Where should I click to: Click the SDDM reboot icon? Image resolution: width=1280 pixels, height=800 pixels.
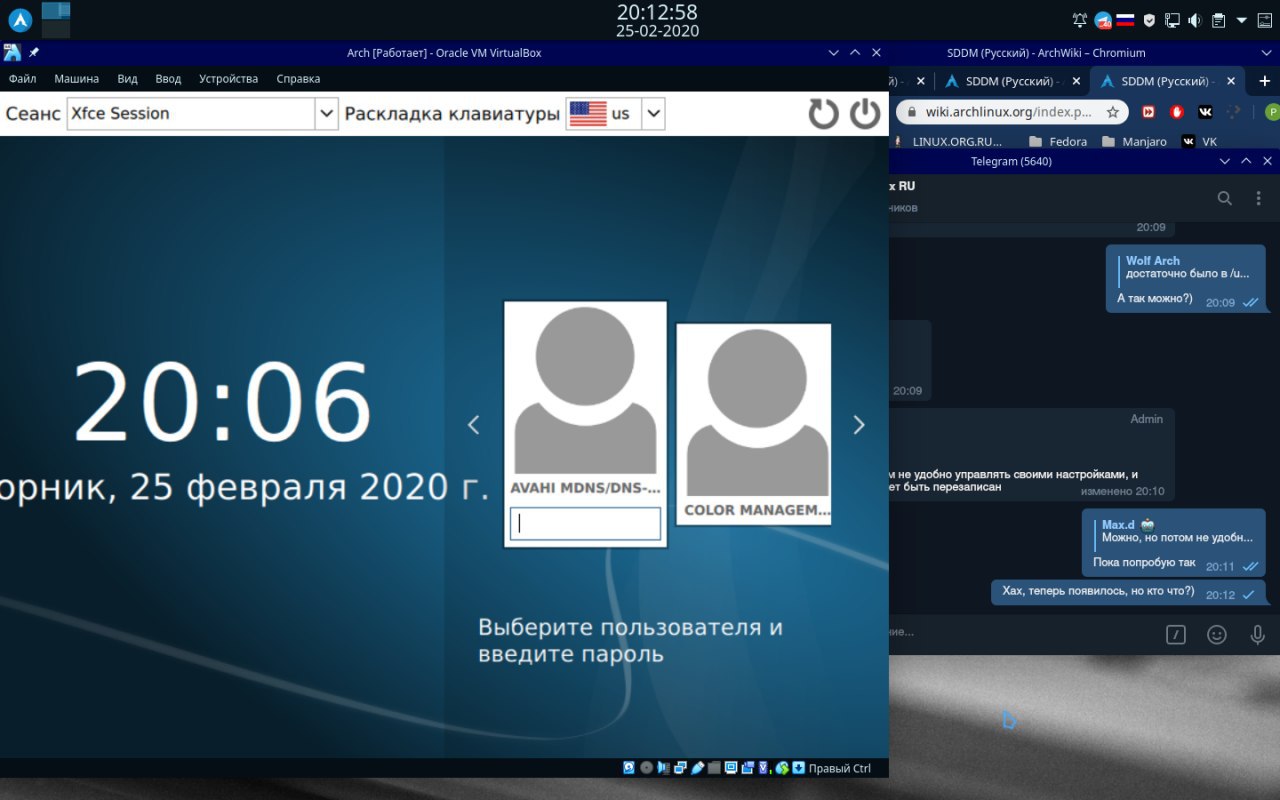tap(824, 114)
